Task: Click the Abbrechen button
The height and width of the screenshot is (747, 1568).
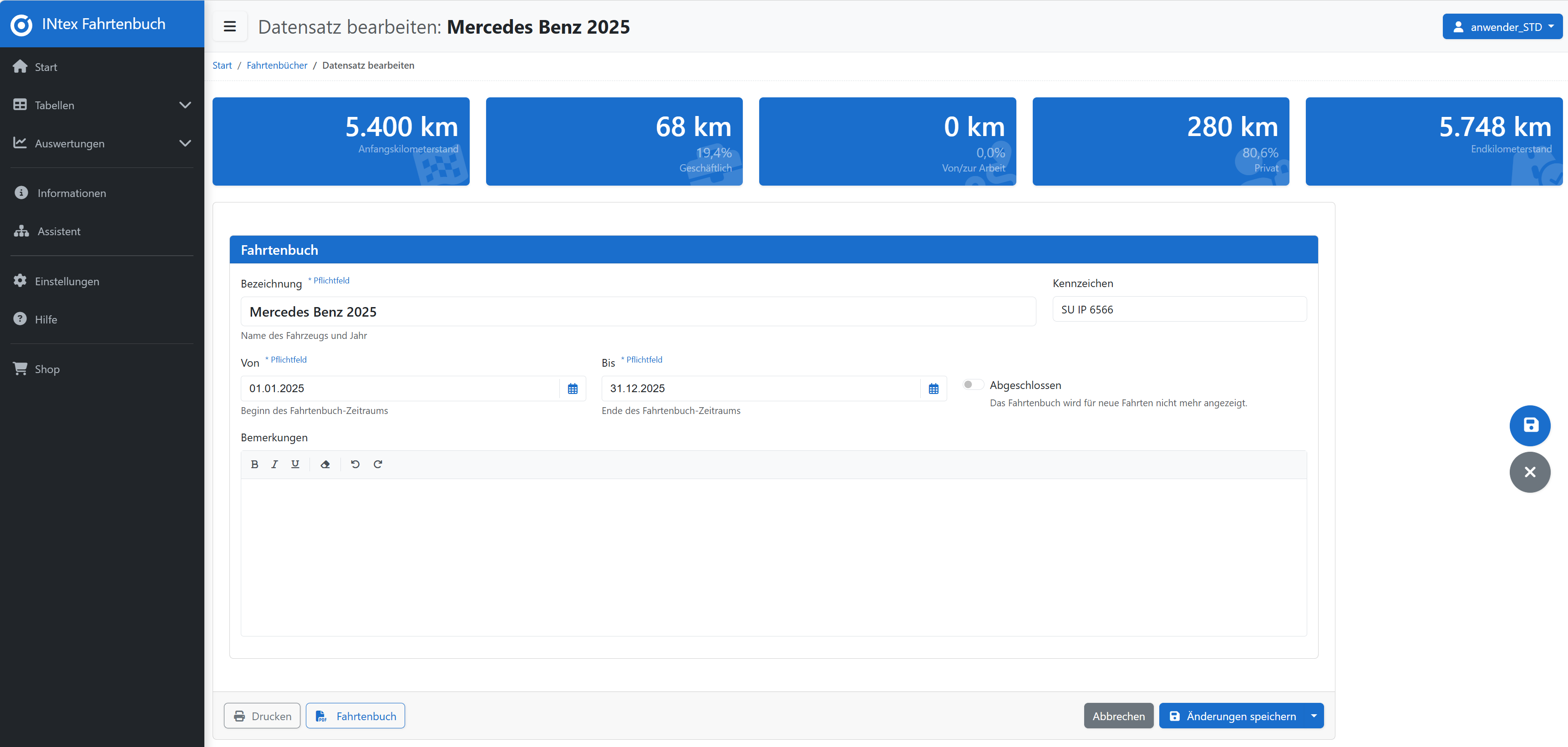Action: tap(1118, 716)
